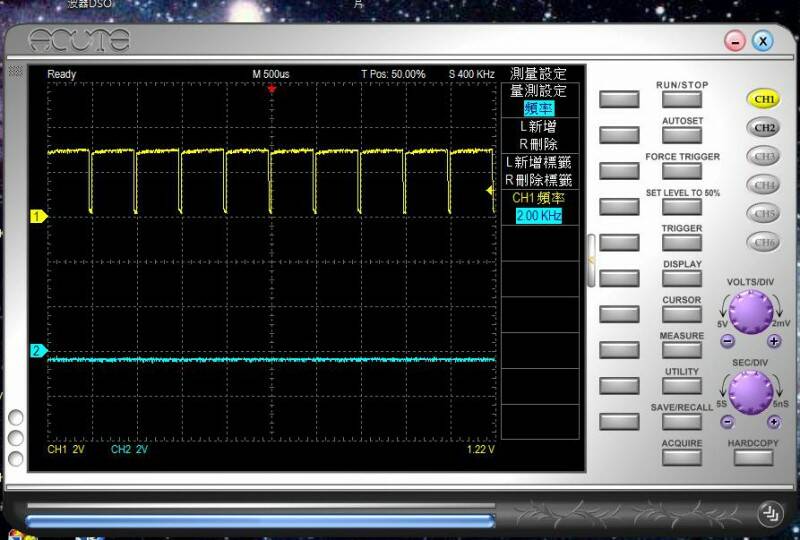Increase SEC/DIV with plus button

[x=774, y=422]
